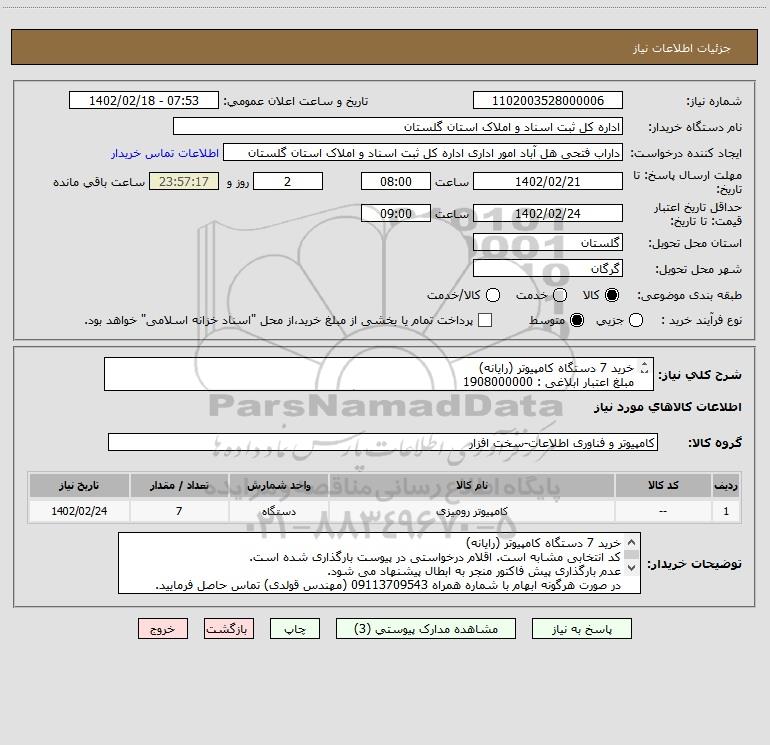Click the remaining days field showing 2
The height and width of the screenshot is (745, 770).
point(288,182)
